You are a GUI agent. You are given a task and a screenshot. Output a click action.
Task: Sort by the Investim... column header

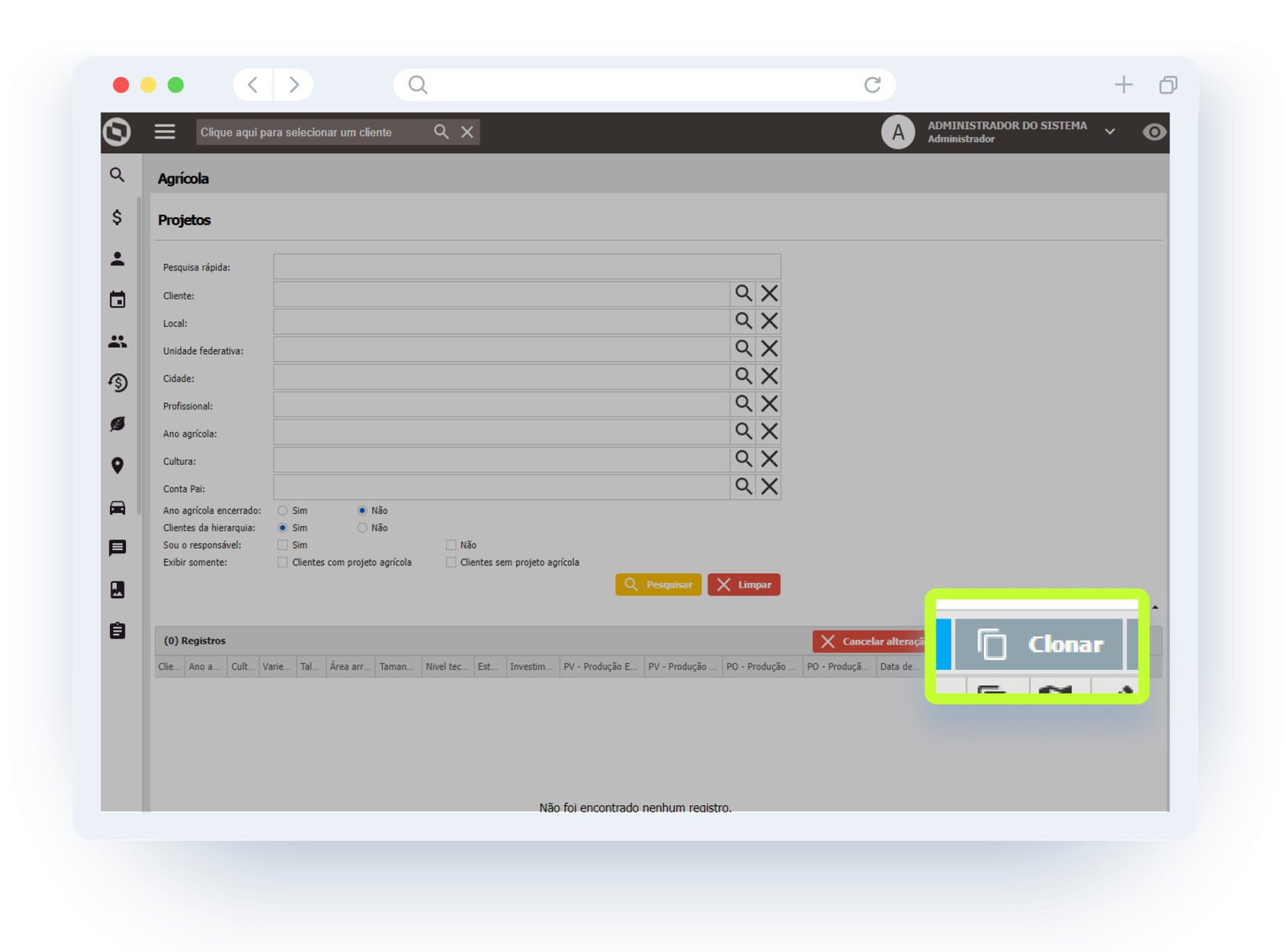click(x=532, y=667)
